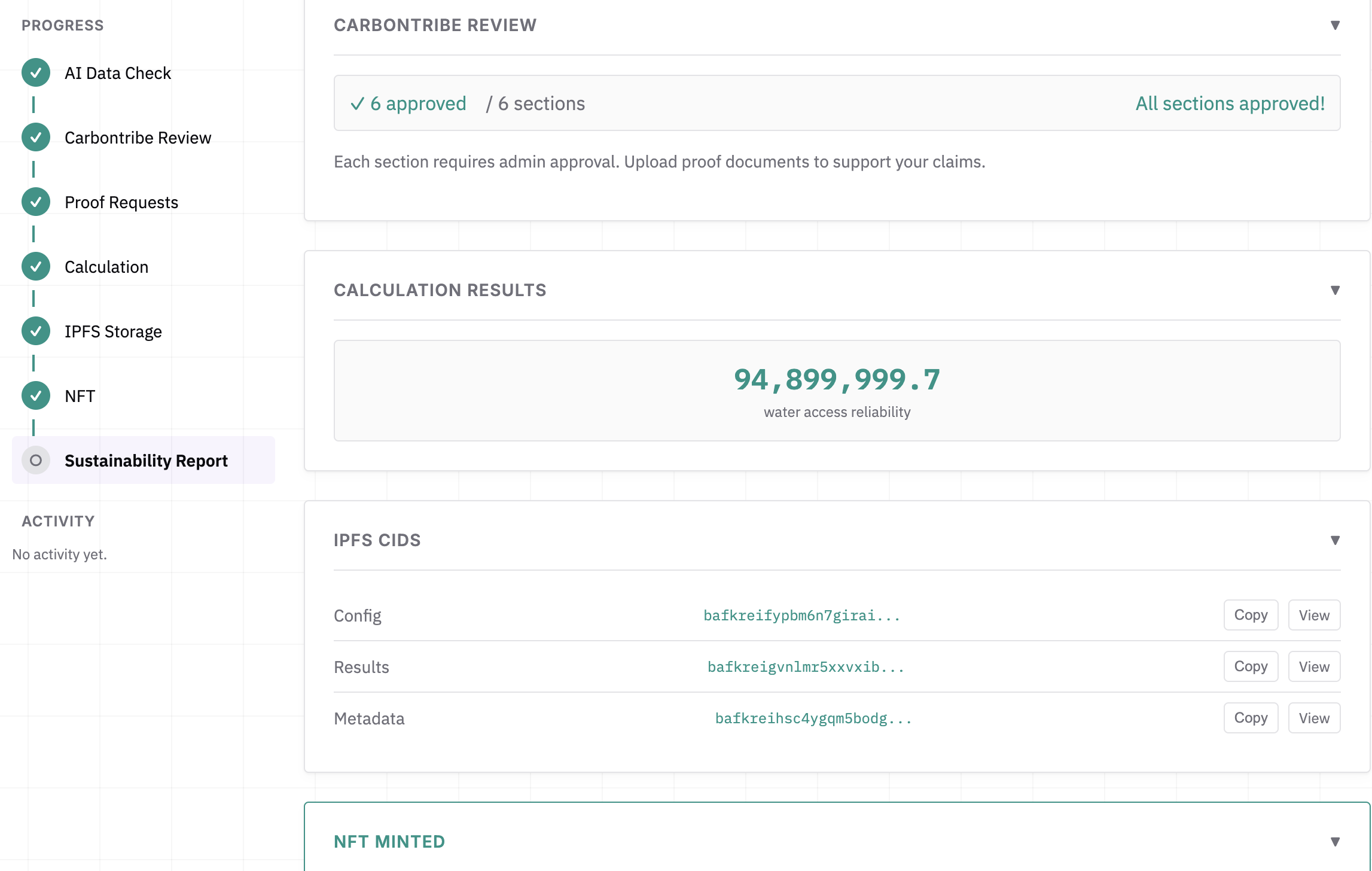Image resolution: width=1372 pixels, height=871 pixels.
Task: Click the bafkreigvnlmr5xxvxib... Results hash
Action: tap(806, 667)
